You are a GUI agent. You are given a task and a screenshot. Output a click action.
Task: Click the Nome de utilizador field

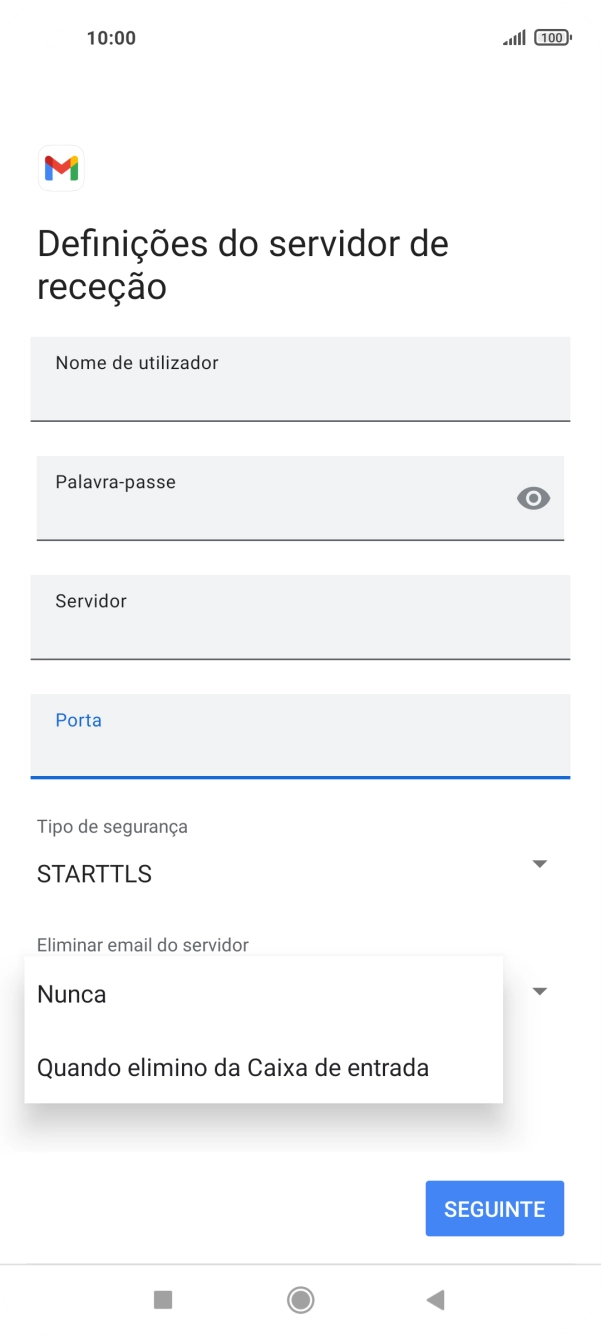point(300,380)
